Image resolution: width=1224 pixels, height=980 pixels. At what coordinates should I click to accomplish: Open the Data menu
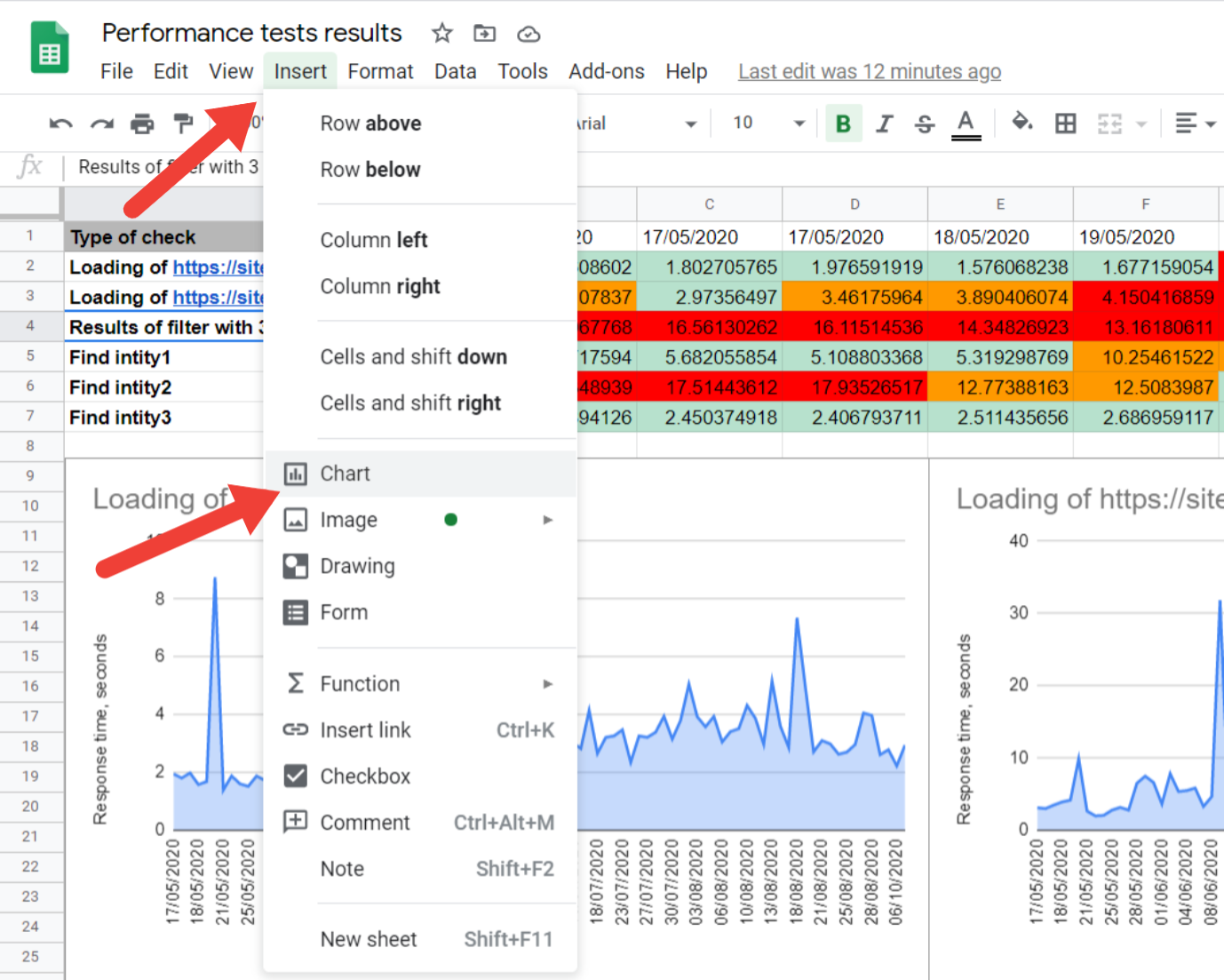tap(455, 71)
